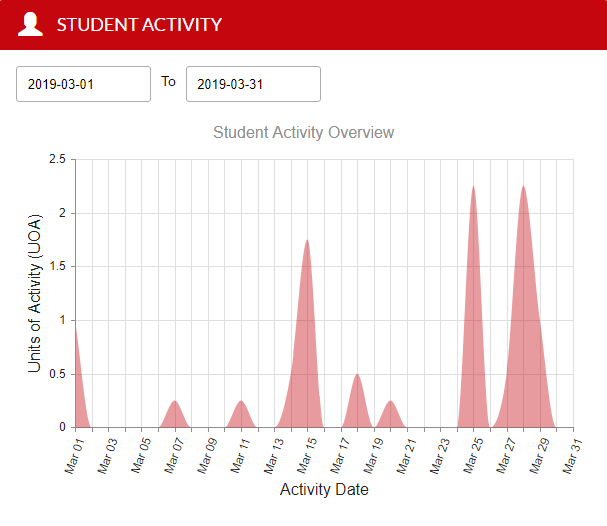Viewport: 607px width, 526px height.
Task: Click the 'To' label between date fields
Action: click(x=168, y=82)
